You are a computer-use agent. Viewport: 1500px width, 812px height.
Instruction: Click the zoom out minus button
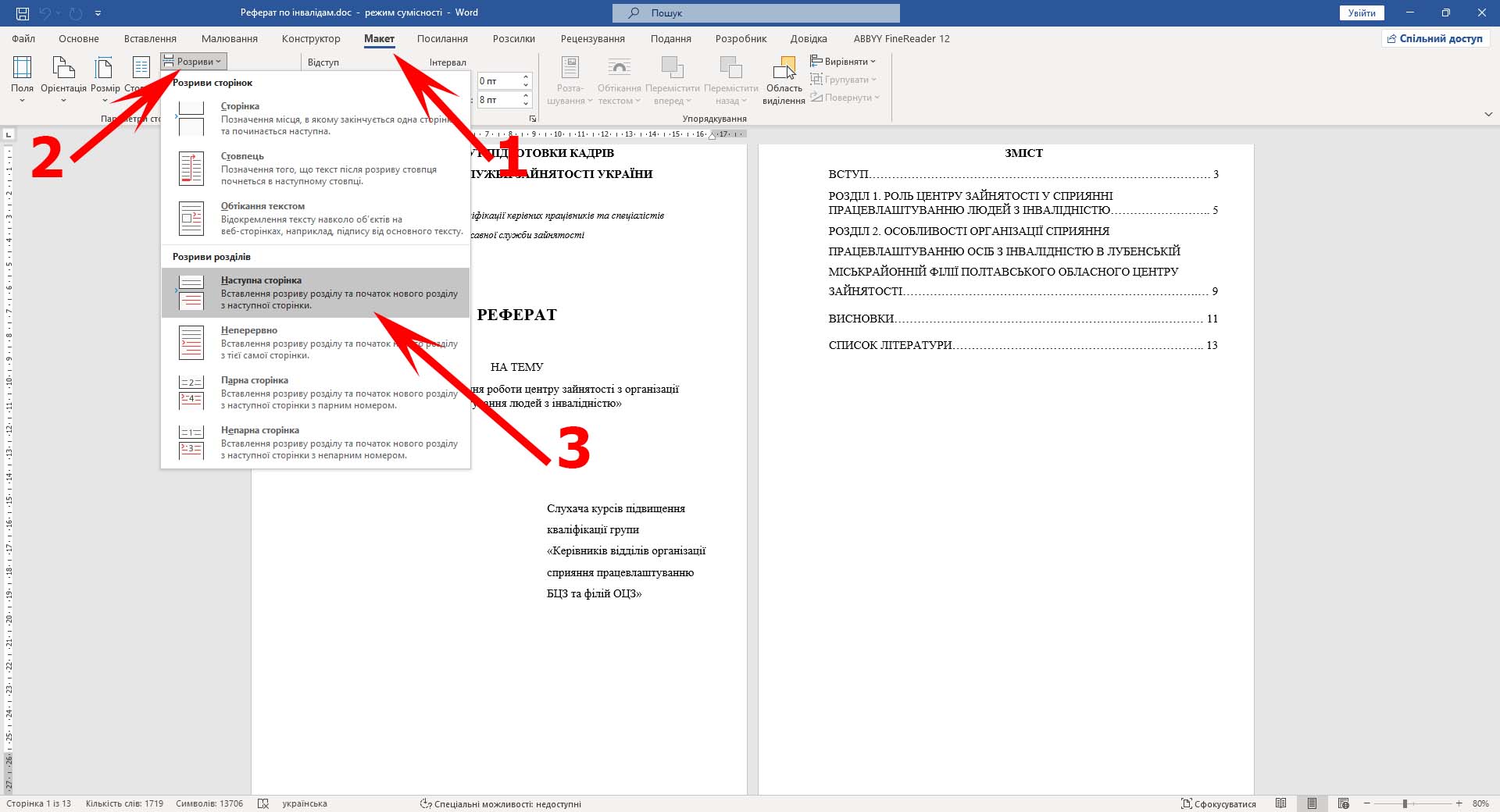tap(1366, 803)
